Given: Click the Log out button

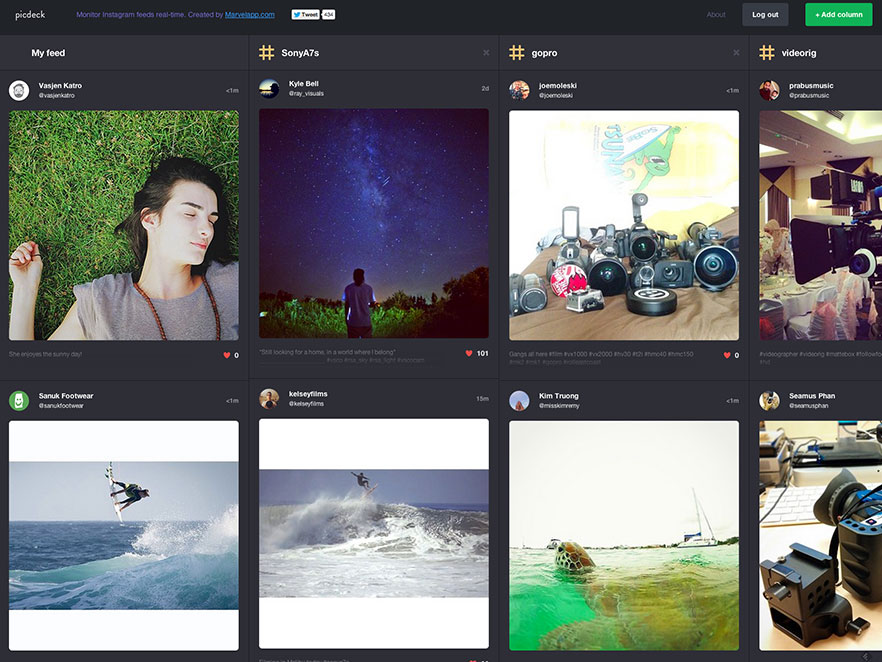Looking at the screenshot, I should pyautogui.click(x=765, y=15).
